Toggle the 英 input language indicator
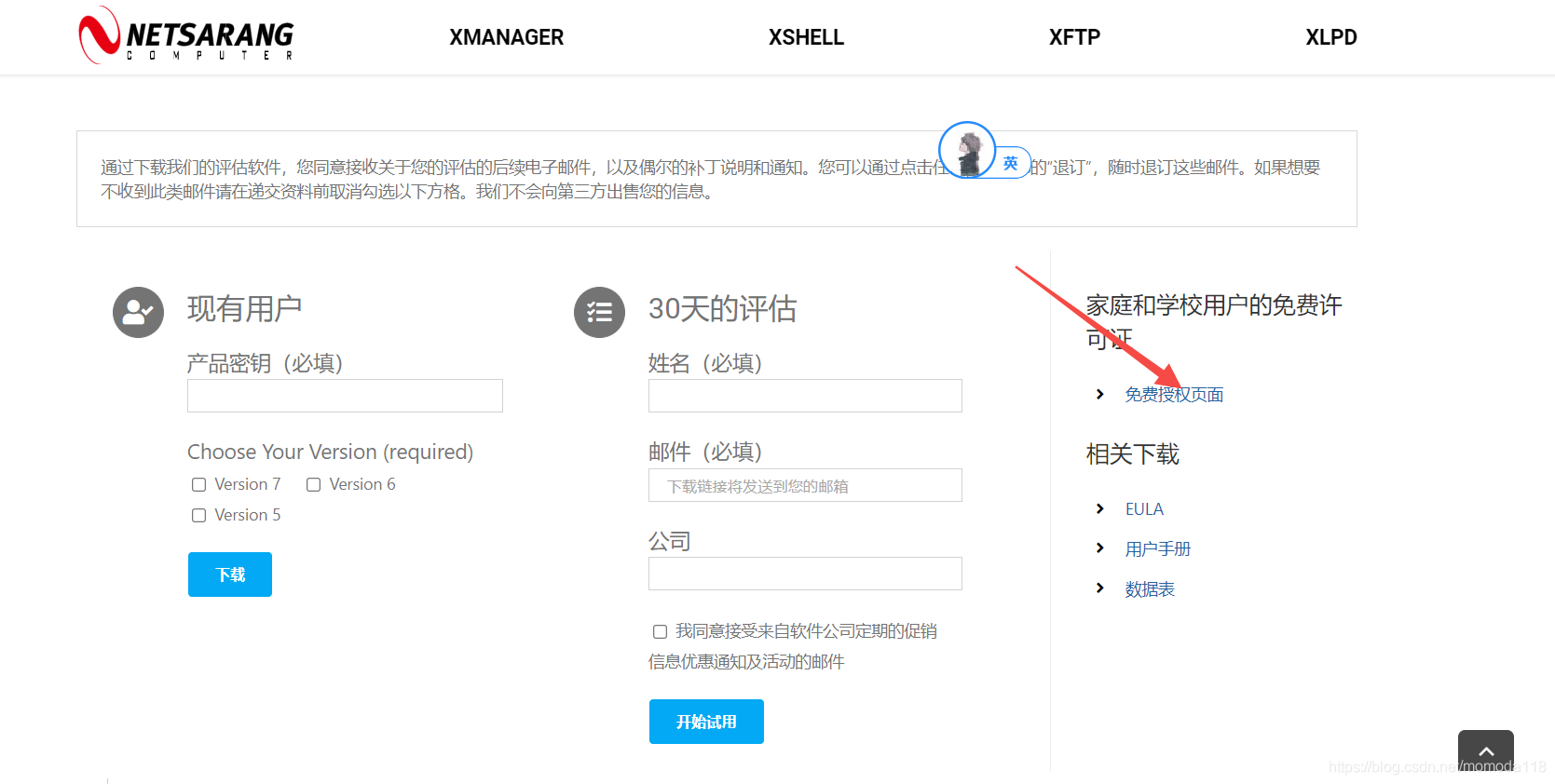The image size is (1555, 784). 1011,163
